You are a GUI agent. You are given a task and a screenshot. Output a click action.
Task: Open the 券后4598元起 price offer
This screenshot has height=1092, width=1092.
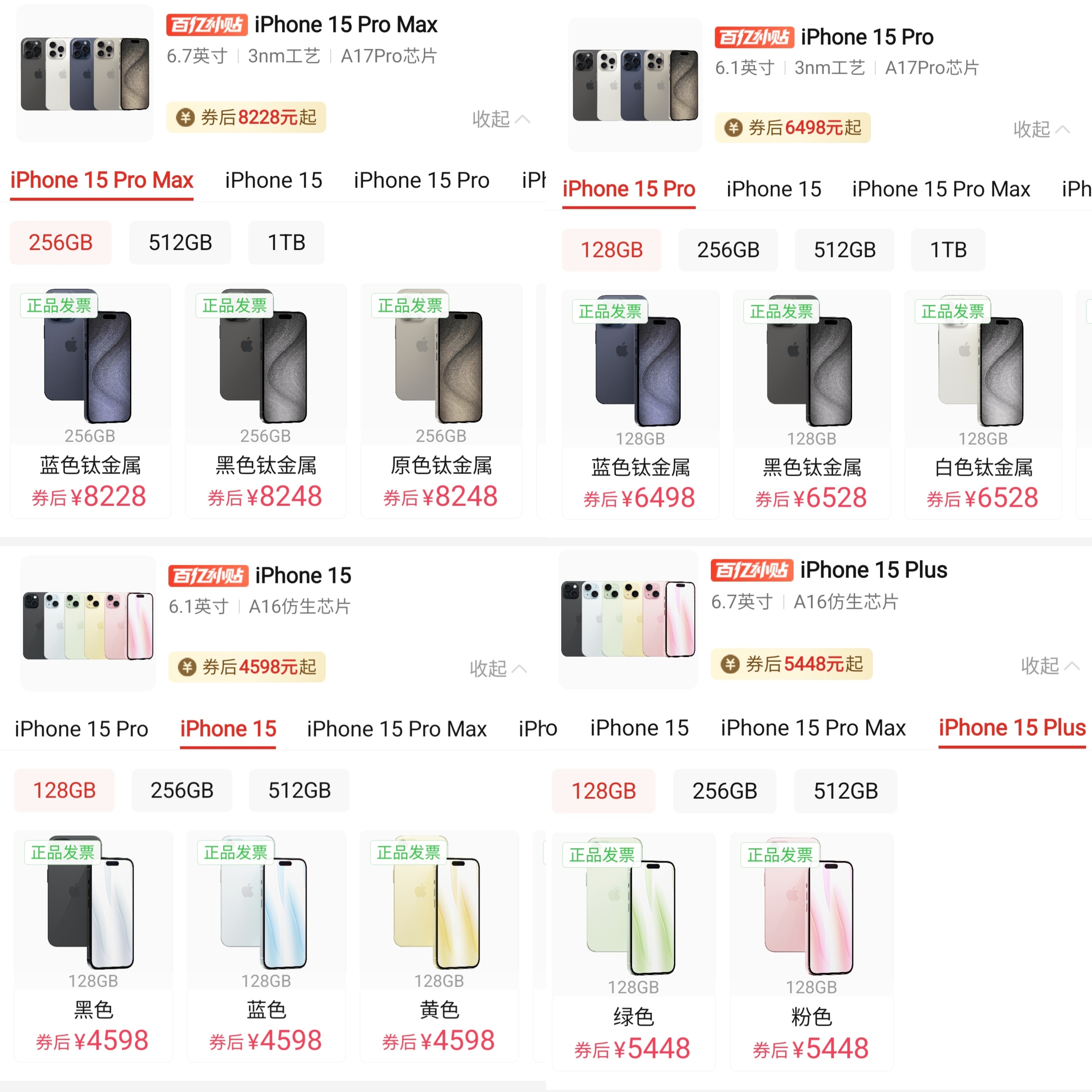[x=247, y=667]
